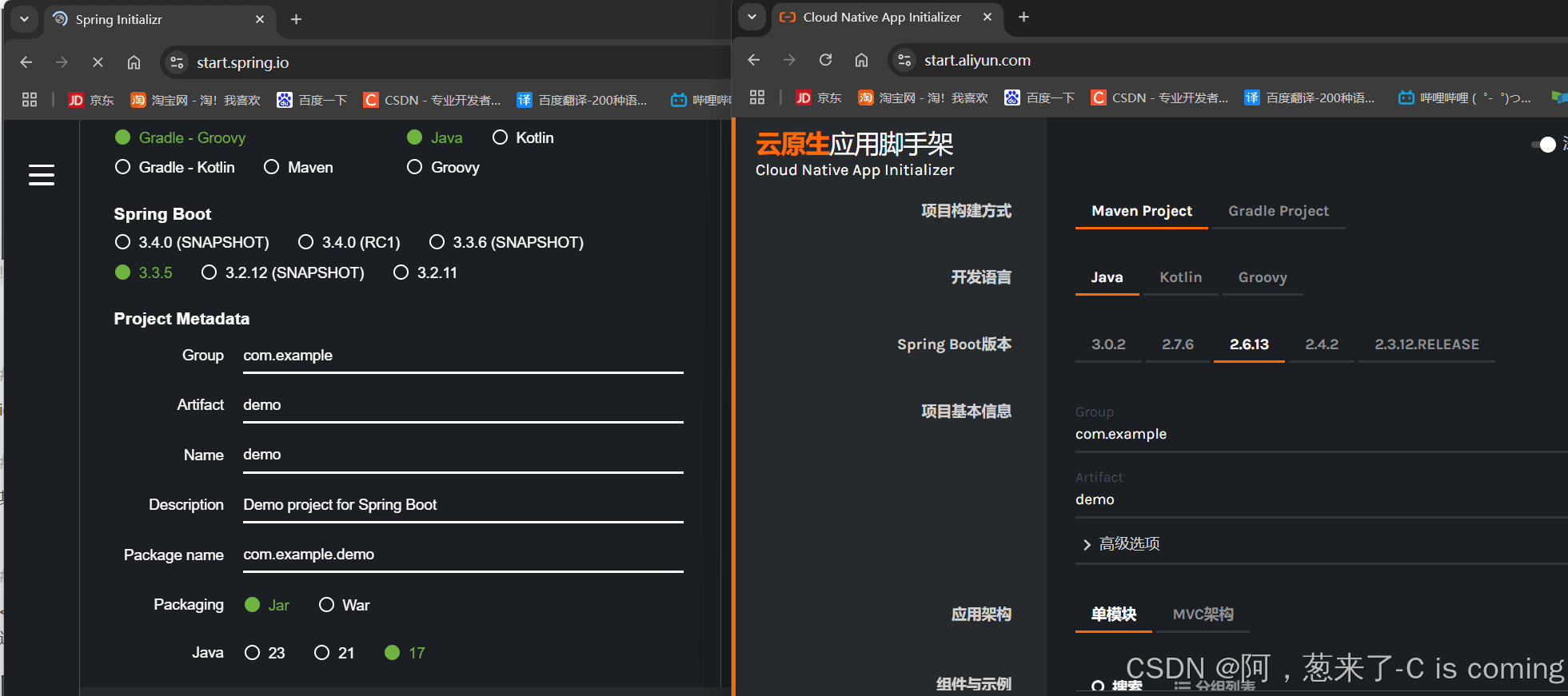The width and height of the screenshot is (1568, 696).
Task: Choose Spring Boot version 2.3.12.RELEASE
Action: pyautogui.click(x=1426, y=344)
